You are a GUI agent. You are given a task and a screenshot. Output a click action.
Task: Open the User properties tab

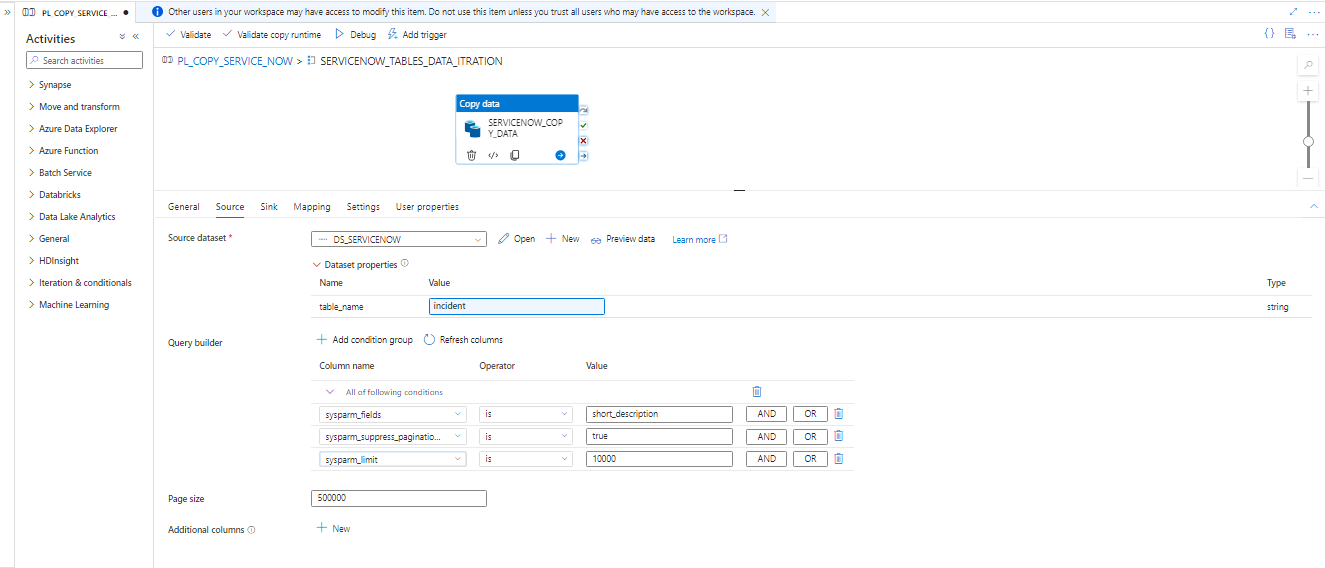click(427, 207)
